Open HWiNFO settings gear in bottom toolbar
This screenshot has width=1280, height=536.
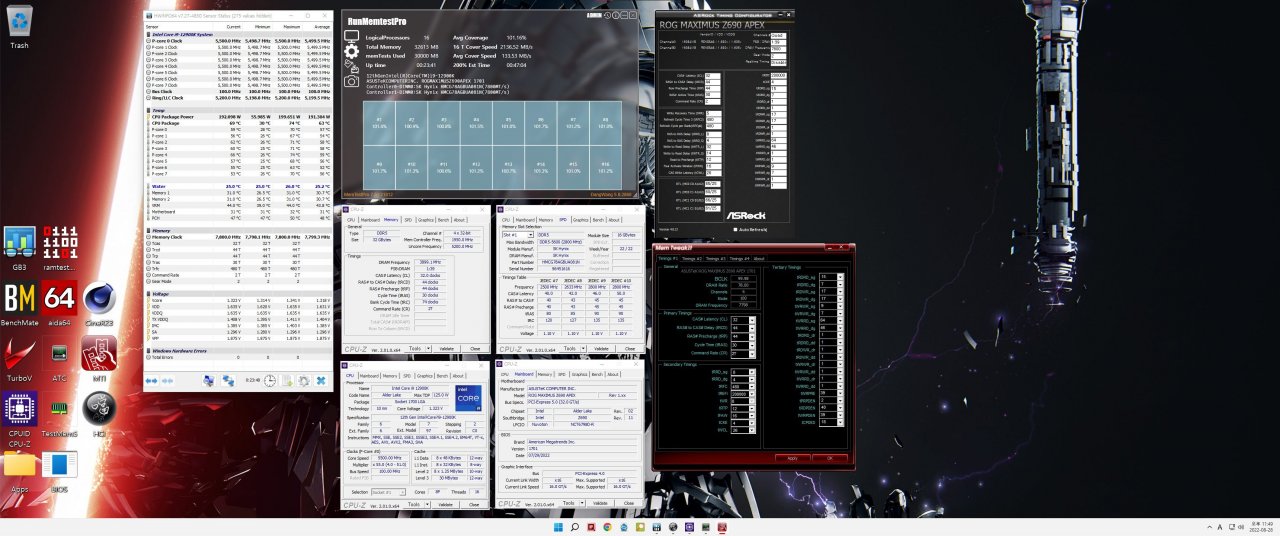302,381
